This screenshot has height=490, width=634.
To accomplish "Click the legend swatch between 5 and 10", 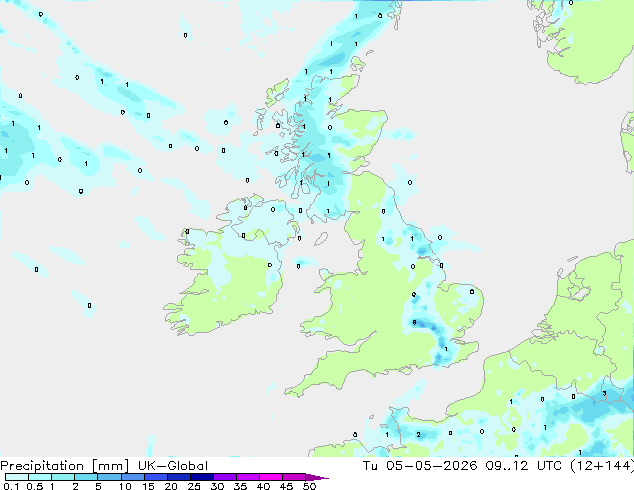I will (109, 477).
